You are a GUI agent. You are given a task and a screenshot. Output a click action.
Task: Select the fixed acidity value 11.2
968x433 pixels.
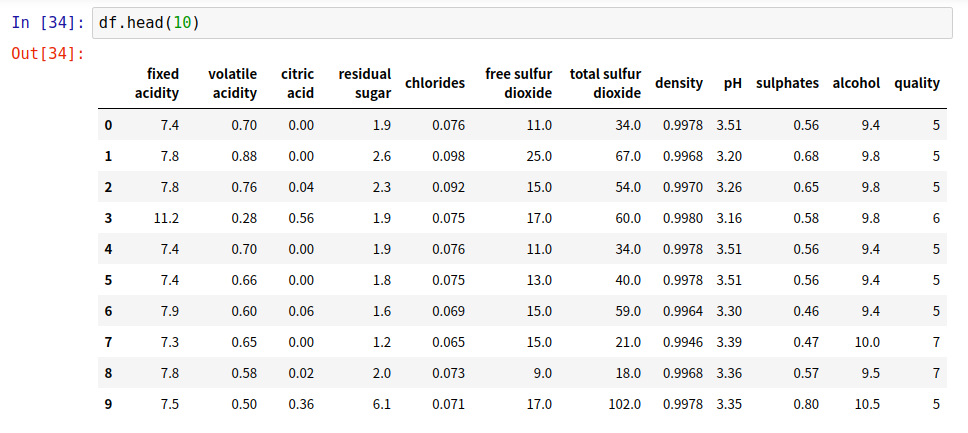point(166,218)
